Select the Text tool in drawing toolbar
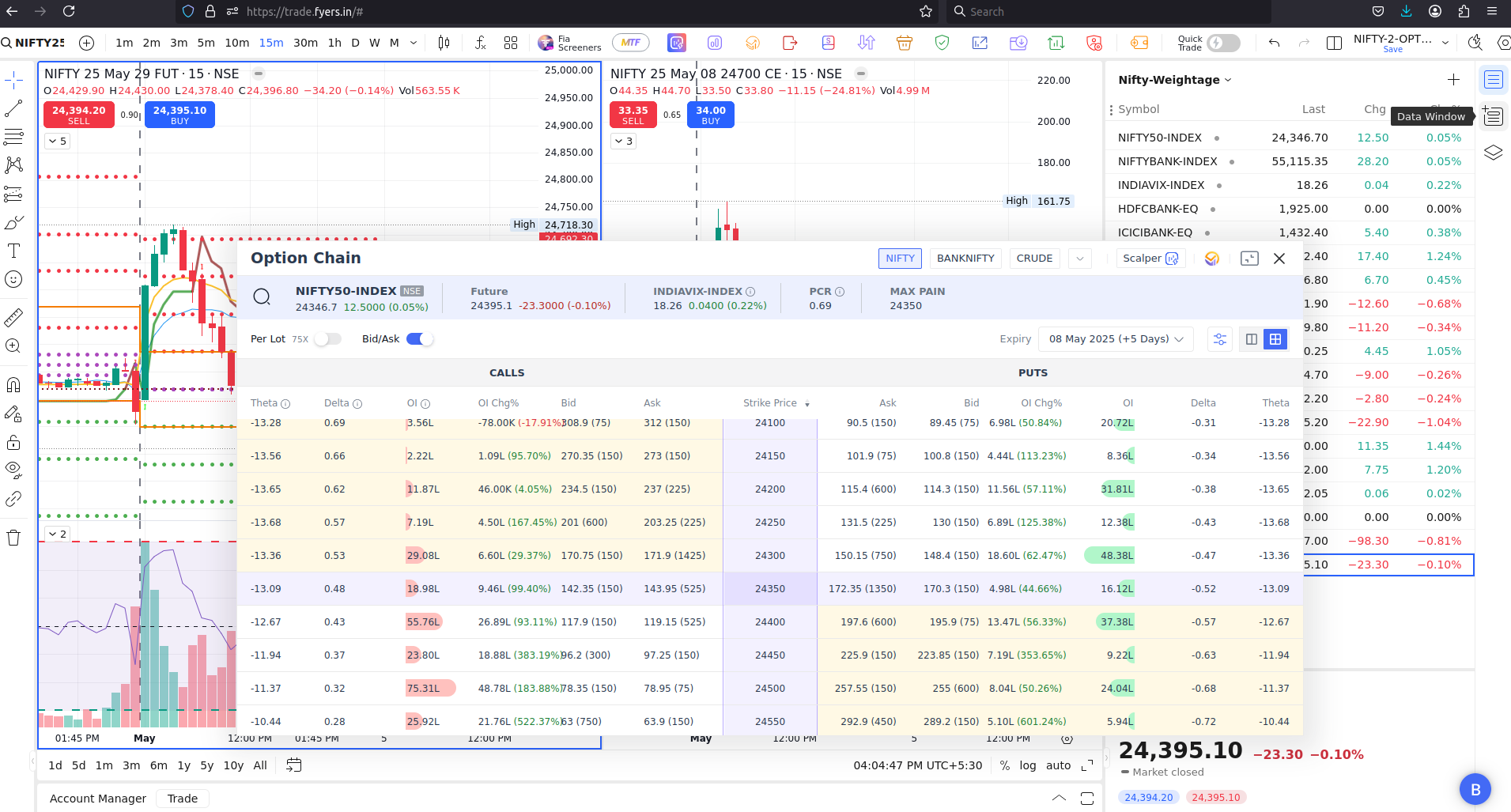Image resolution: width=1511 pixels, height=812 pixels. (x=13, y=251)
